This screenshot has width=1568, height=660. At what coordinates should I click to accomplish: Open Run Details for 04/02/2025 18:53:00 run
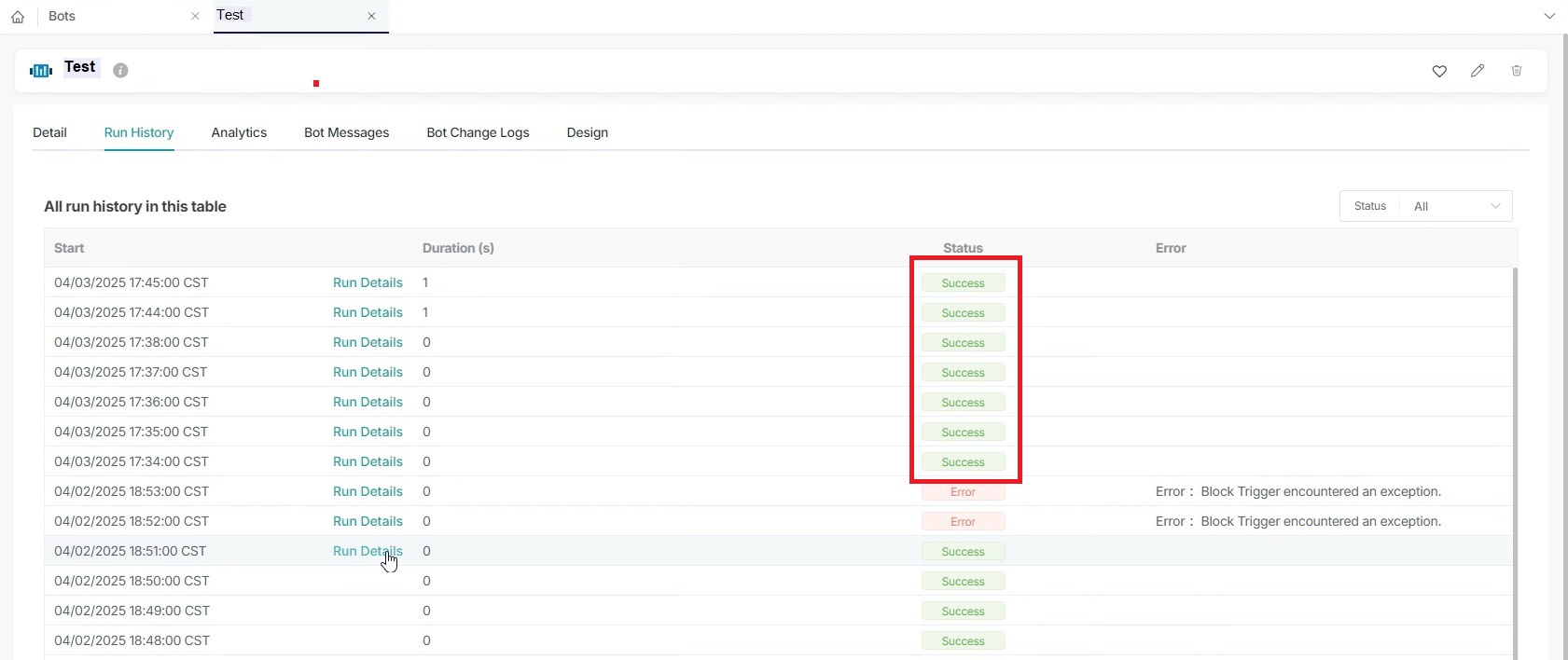pyautogui.click(x=368, y=491)
